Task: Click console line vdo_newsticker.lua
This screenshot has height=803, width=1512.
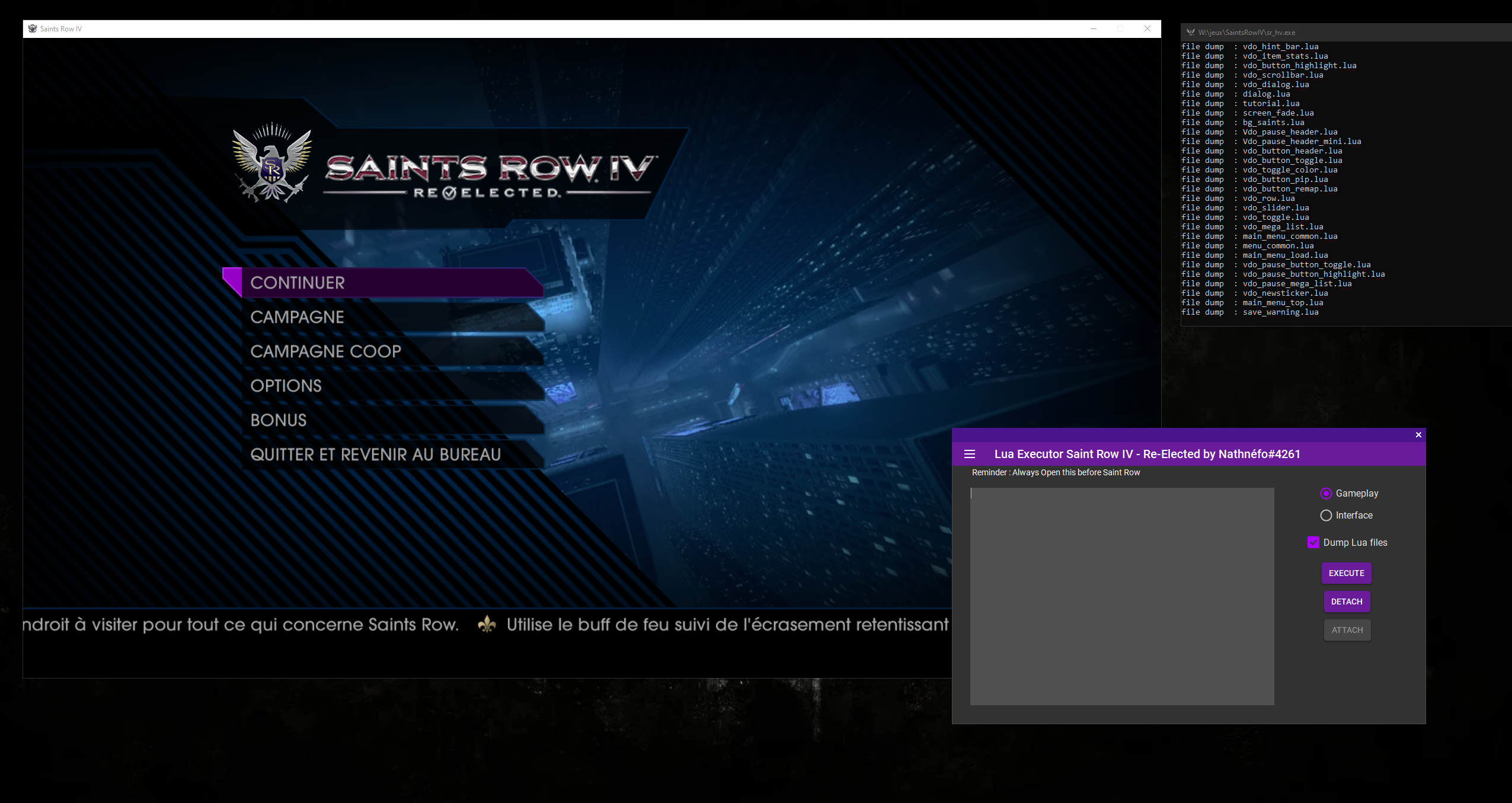Action: coord(1255,293)
